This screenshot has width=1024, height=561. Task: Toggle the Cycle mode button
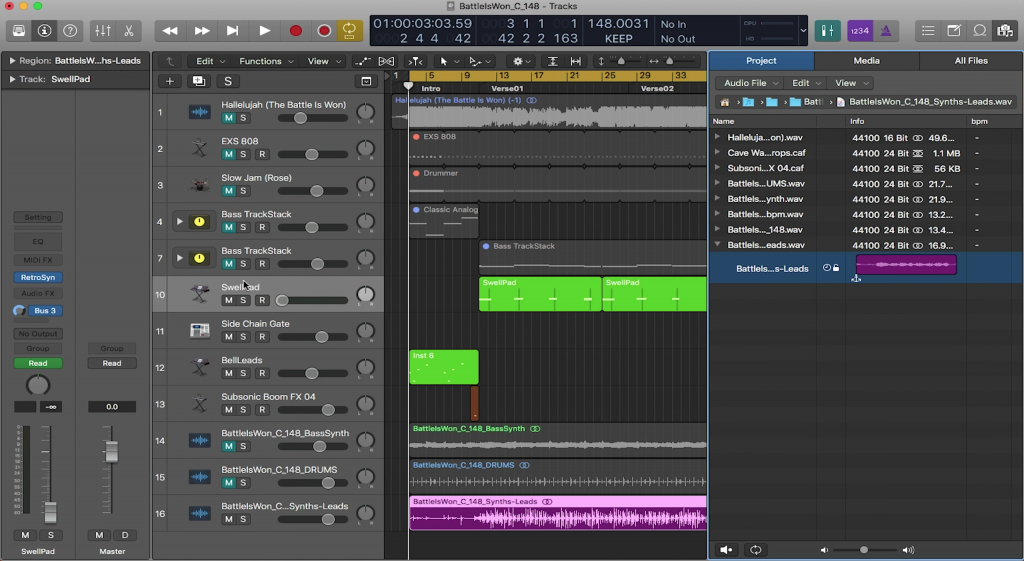[x=349, y=31]
